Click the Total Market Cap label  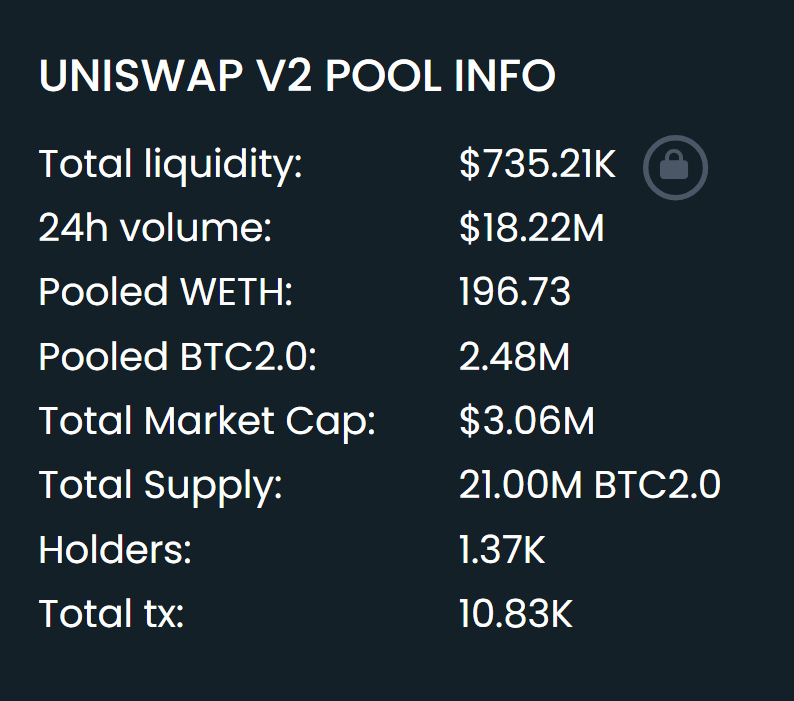point(207,422)
